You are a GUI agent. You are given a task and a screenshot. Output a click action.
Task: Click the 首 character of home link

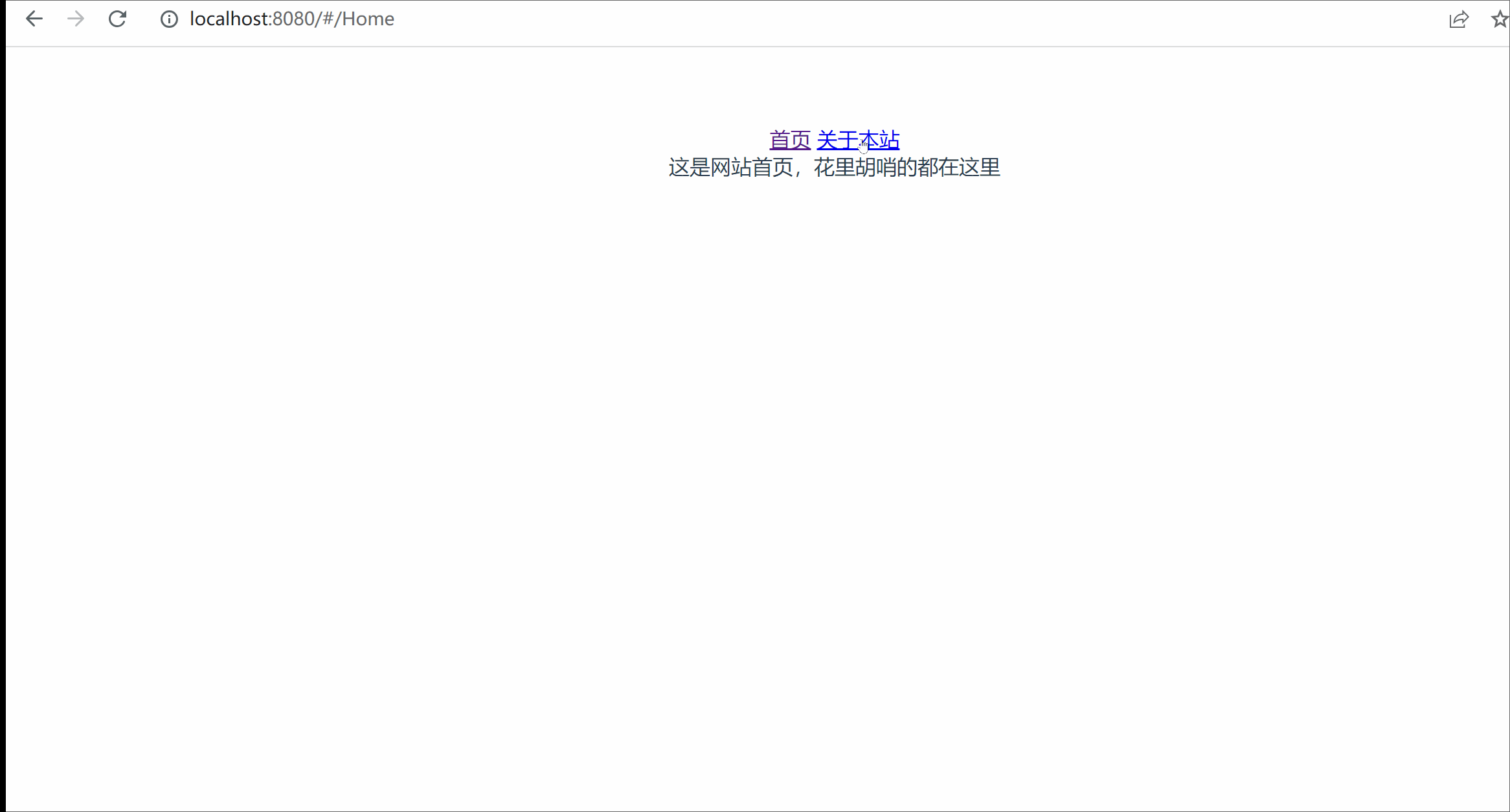pos(780,140)
